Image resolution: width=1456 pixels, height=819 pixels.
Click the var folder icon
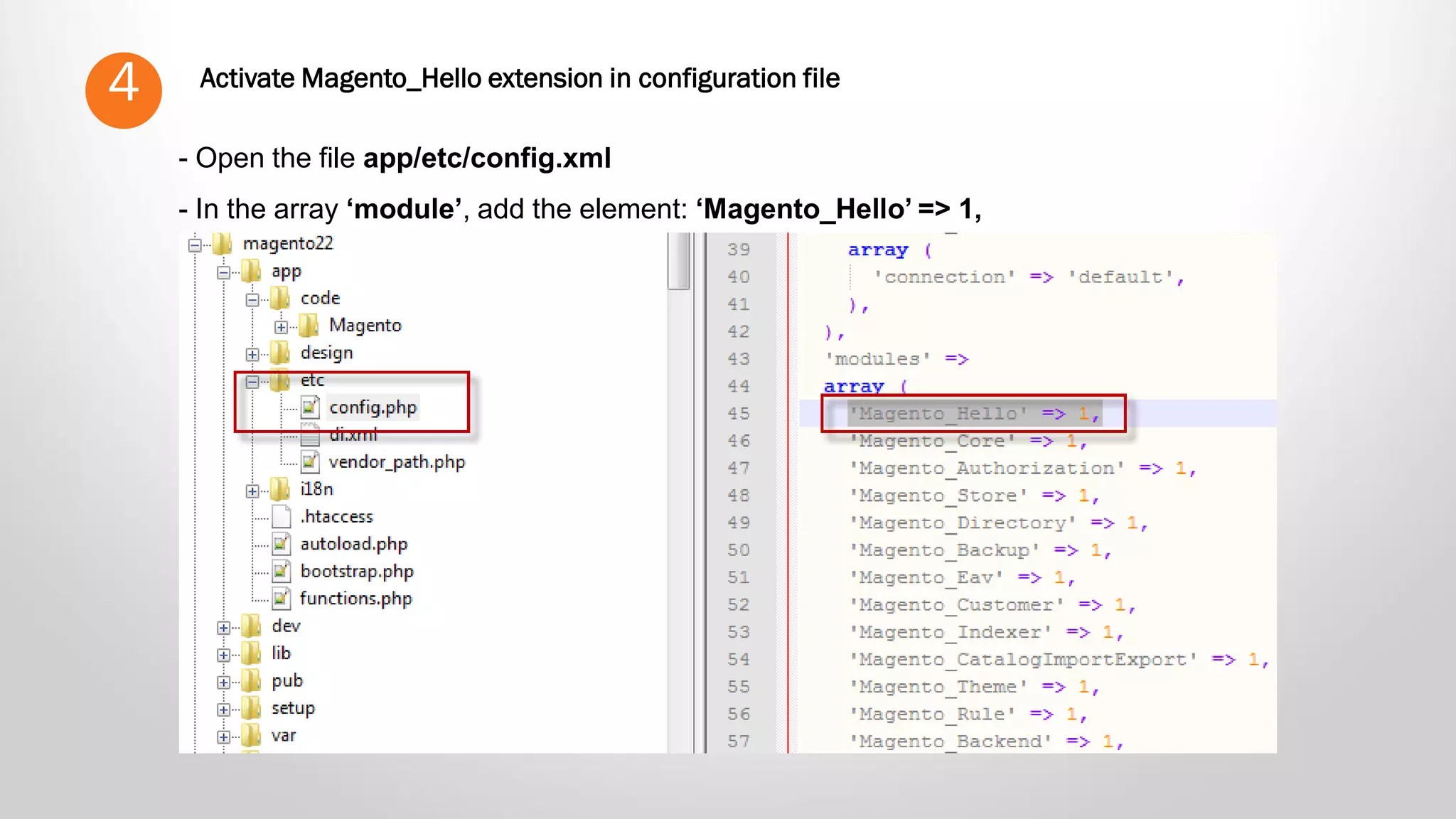(251, 735)
